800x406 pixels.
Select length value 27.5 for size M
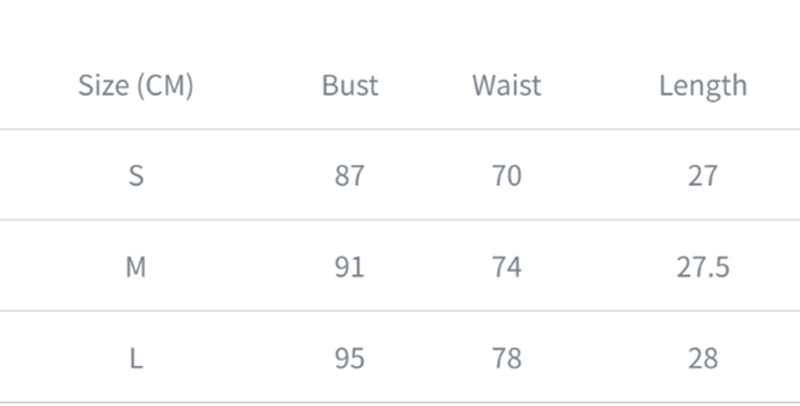[702, 267]
